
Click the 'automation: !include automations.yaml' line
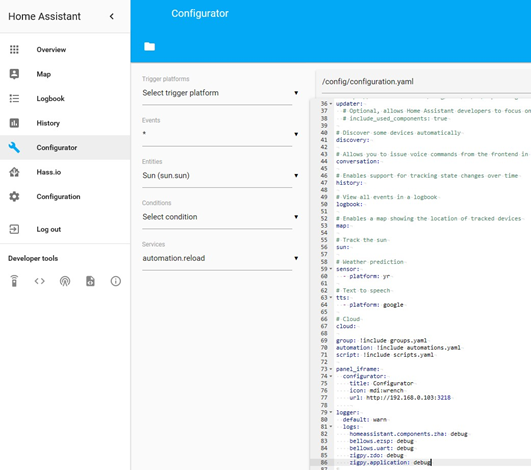coord(398,348)
